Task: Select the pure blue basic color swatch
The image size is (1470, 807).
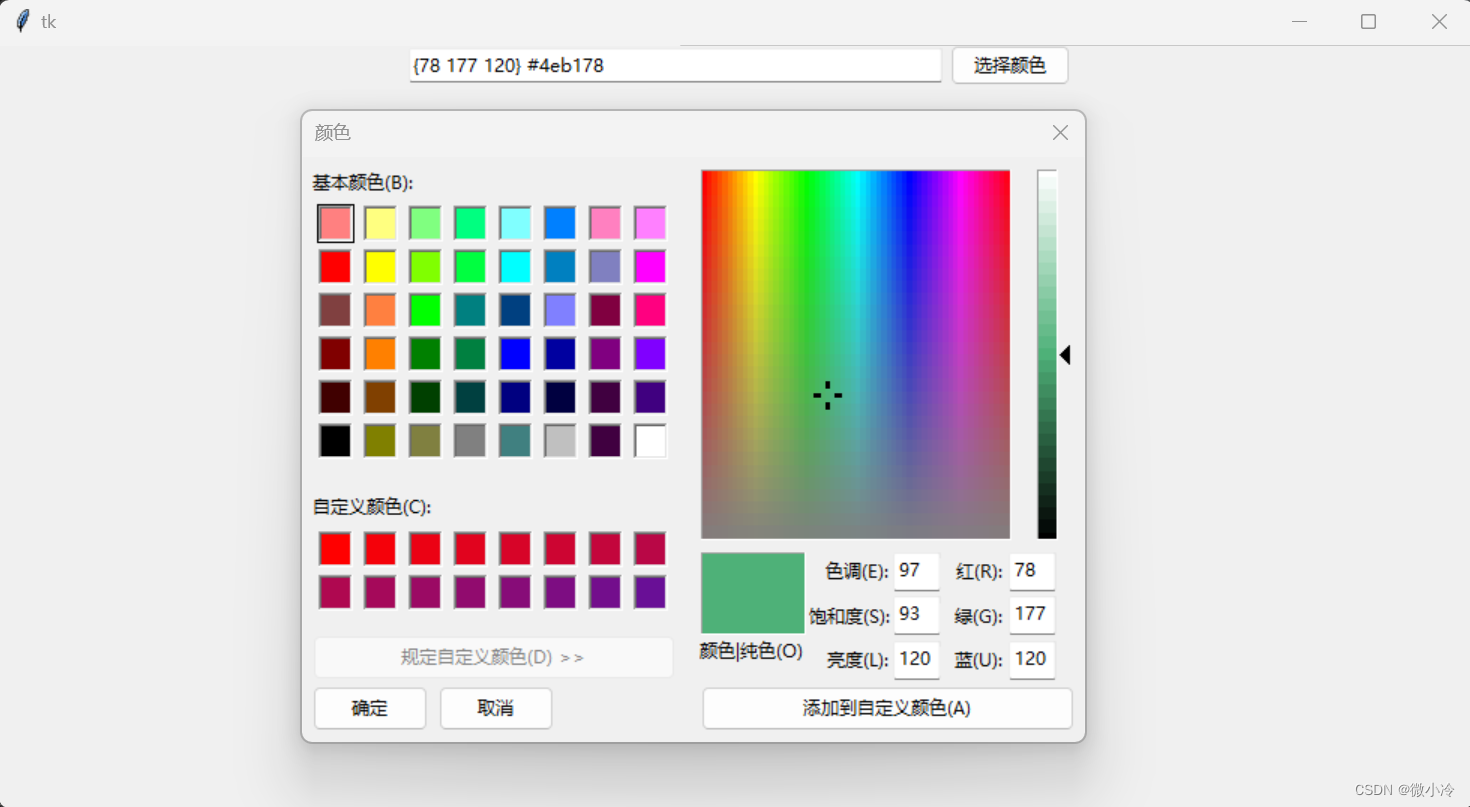Action: tap(515, 354)
